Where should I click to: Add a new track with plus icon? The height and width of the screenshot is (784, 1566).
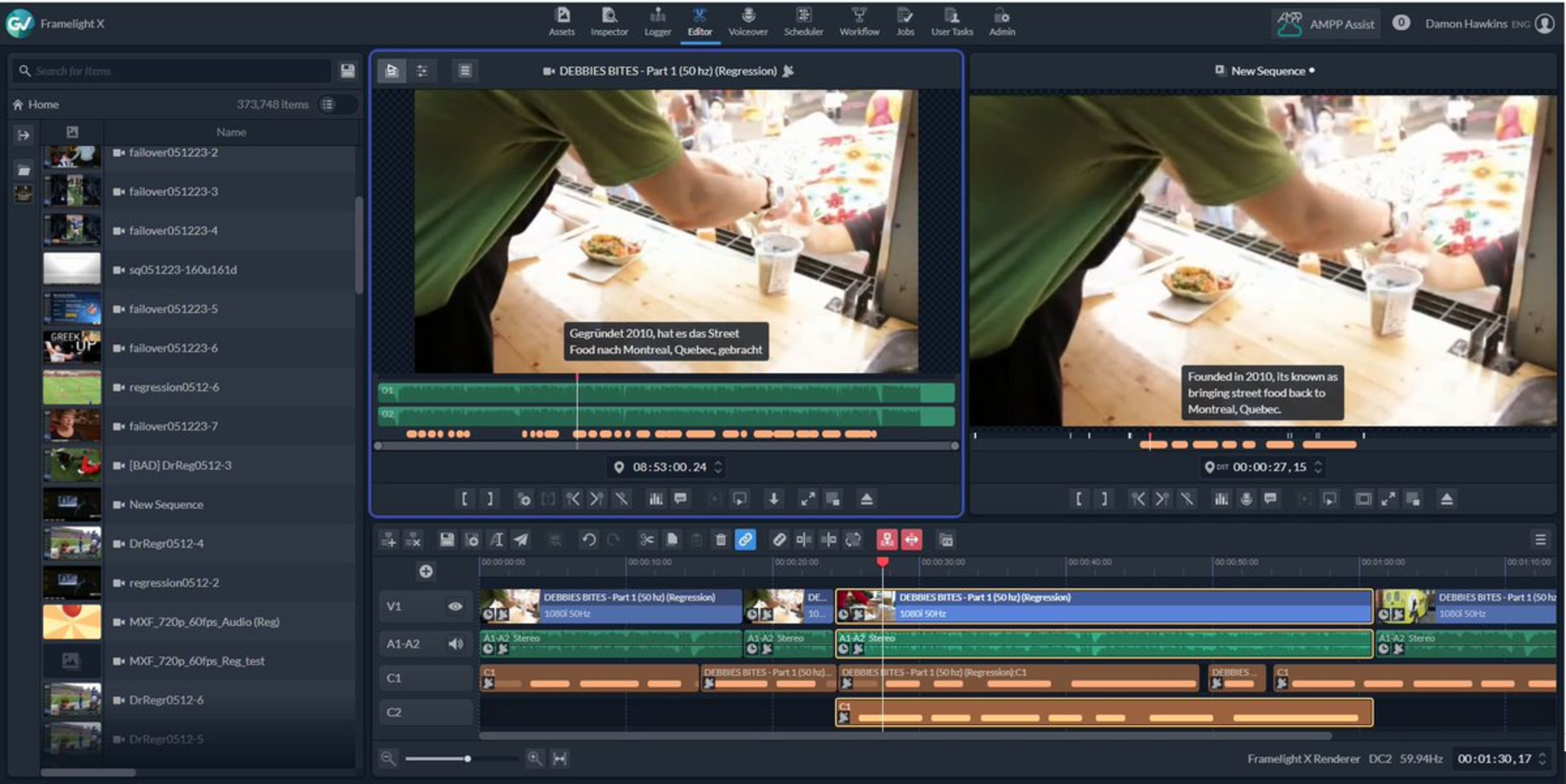[x=425, y=571]
